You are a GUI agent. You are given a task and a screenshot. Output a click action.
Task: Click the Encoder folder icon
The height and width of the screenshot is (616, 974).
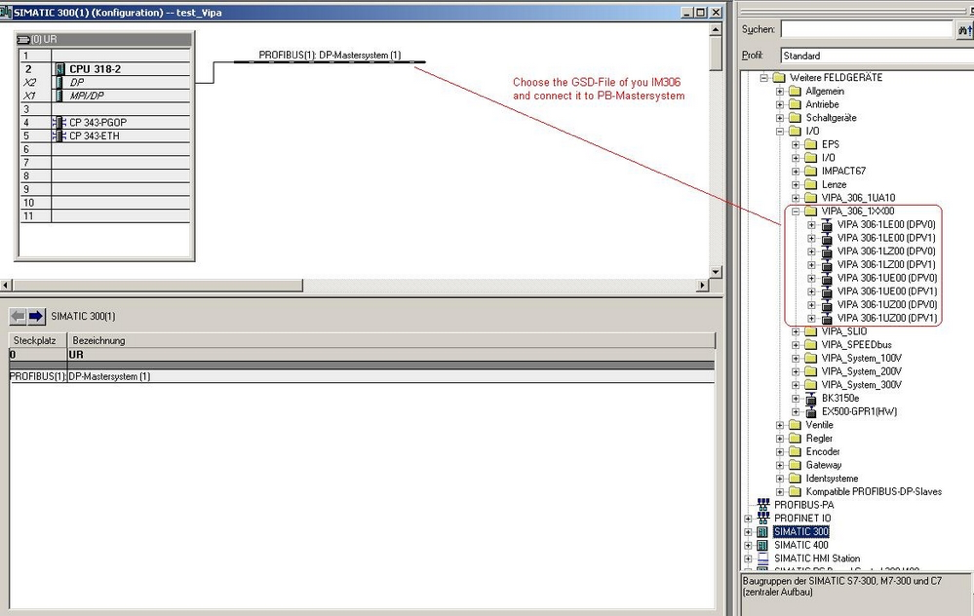point(794,451)
